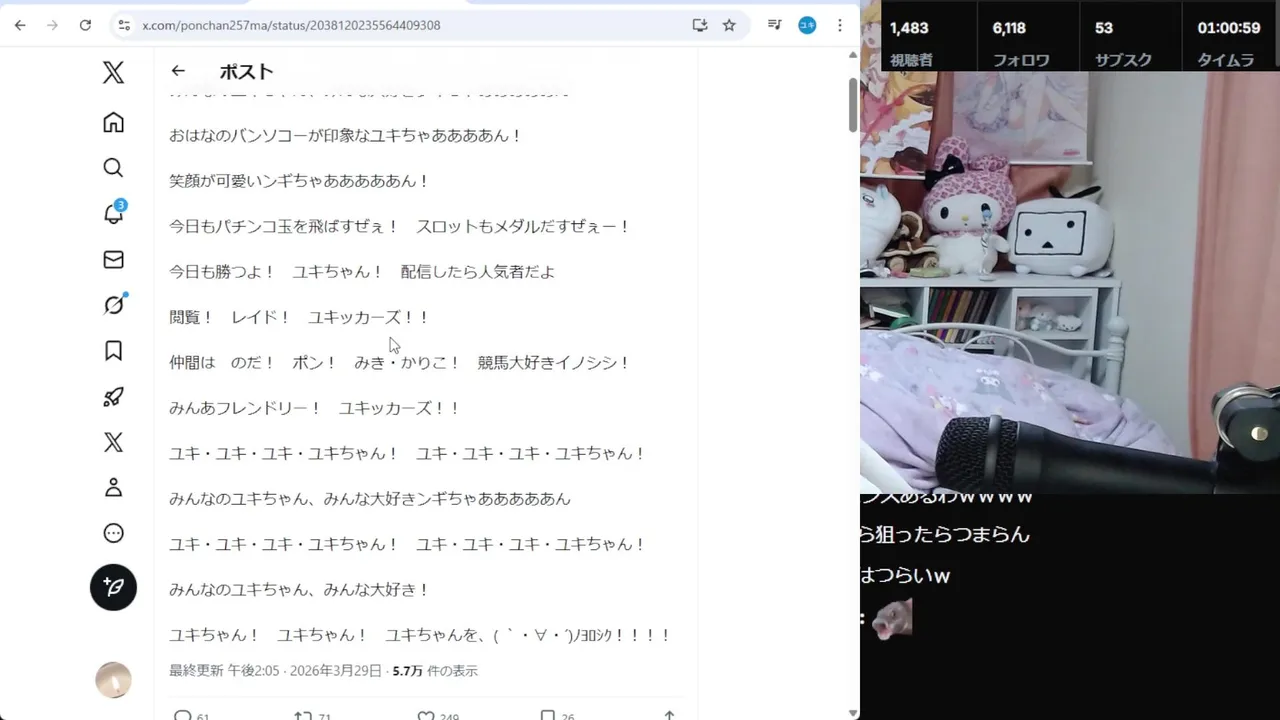Open the More circle-dots icon
The width and height of the screenshot is (1280, 720).
pos(113,534)
